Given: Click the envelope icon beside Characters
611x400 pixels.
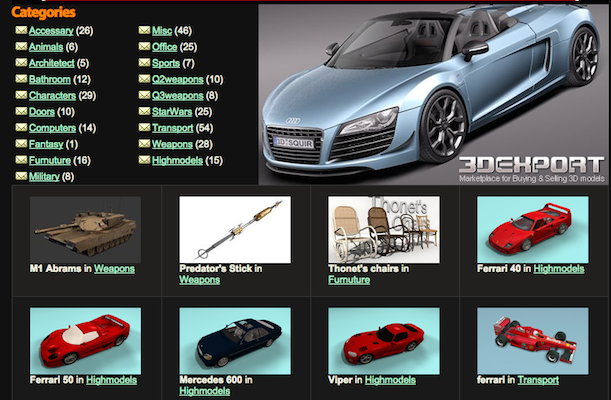Looking at the screenshot, I should click(x=21, y=95).
